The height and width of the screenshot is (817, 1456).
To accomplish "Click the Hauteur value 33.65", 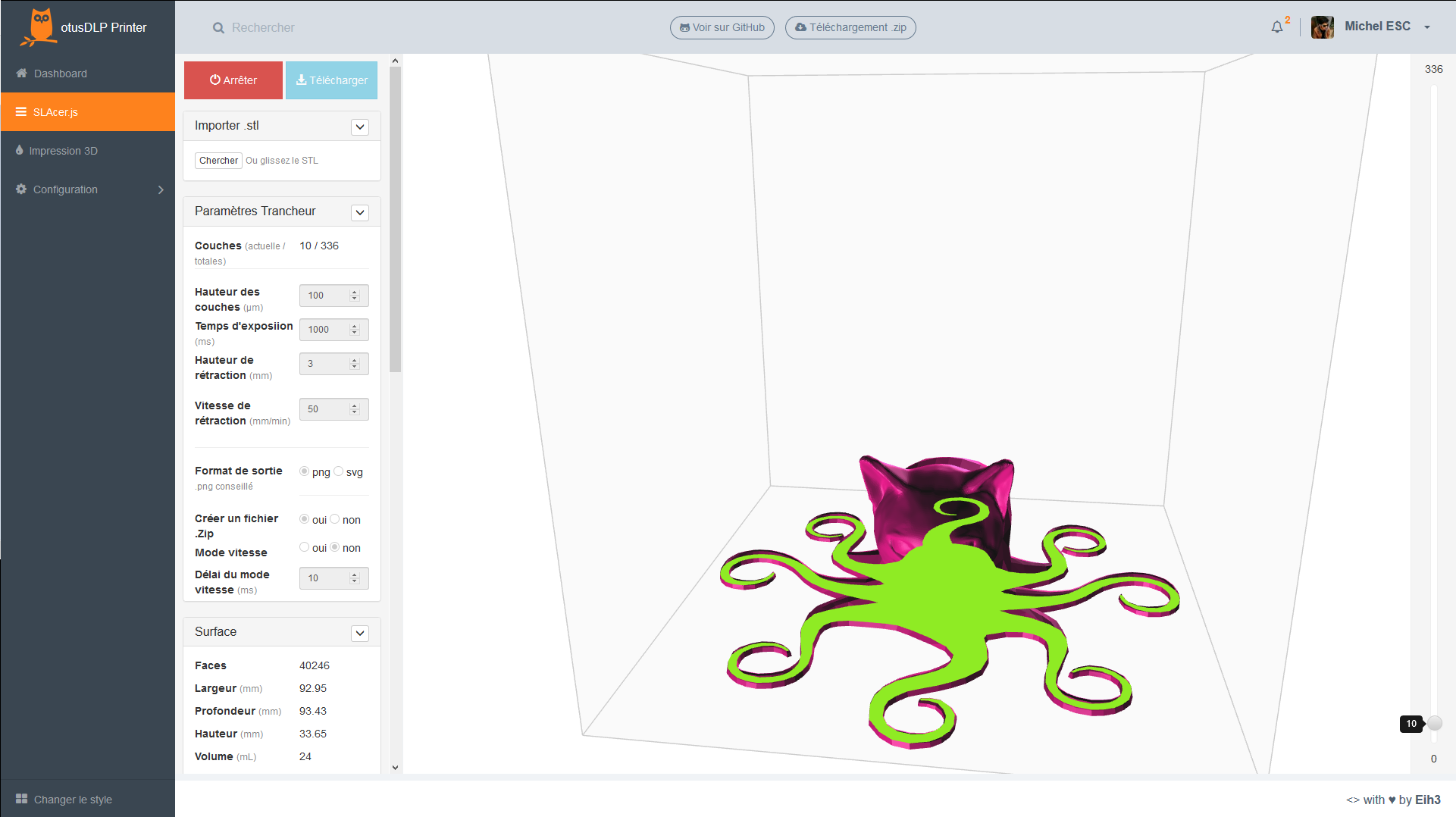I will (x=313, y=734).
